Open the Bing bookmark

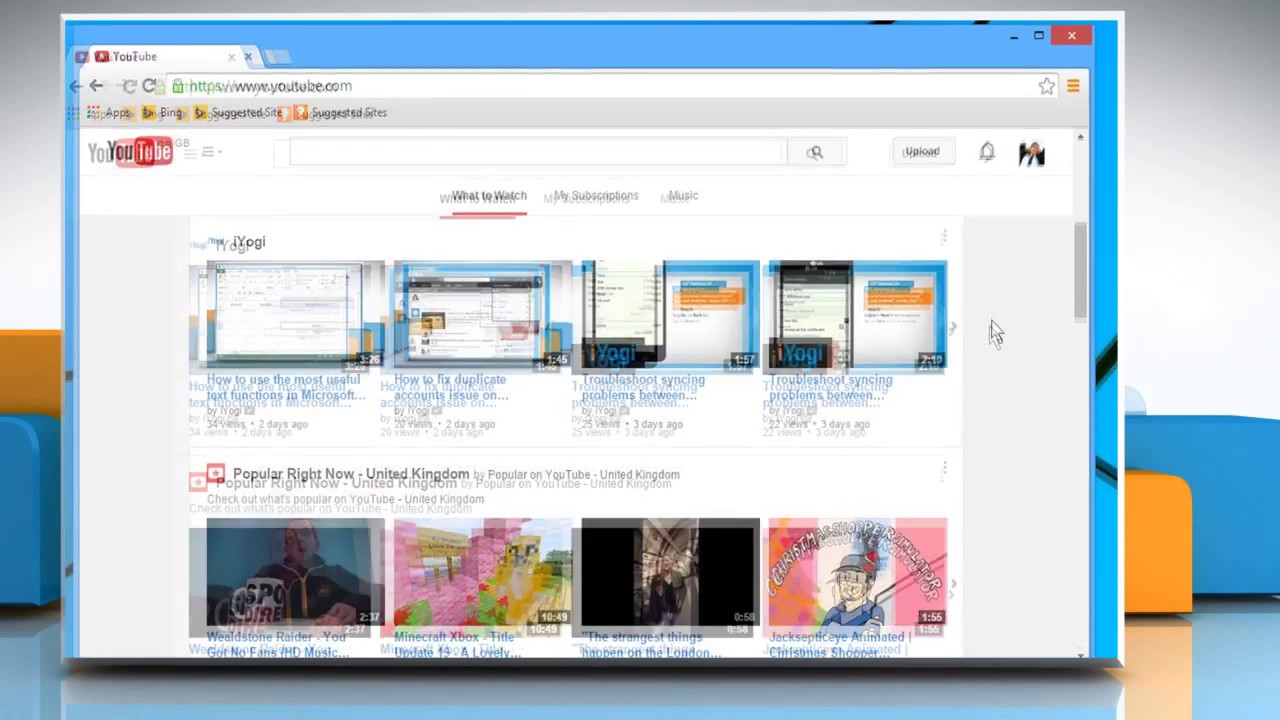(x=162, y=113)
